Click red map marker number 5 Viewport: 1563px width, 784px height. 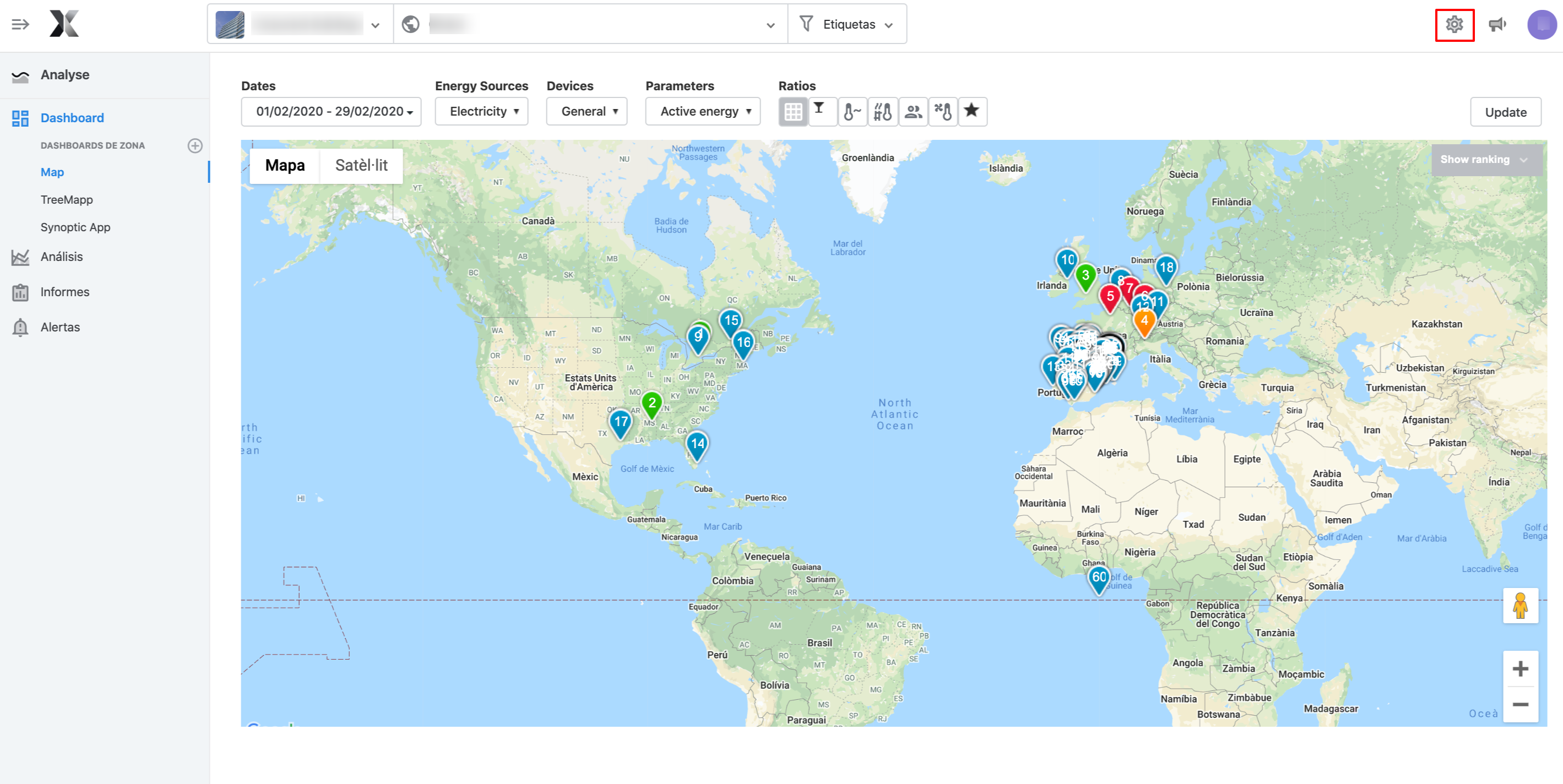(1110, 298)
